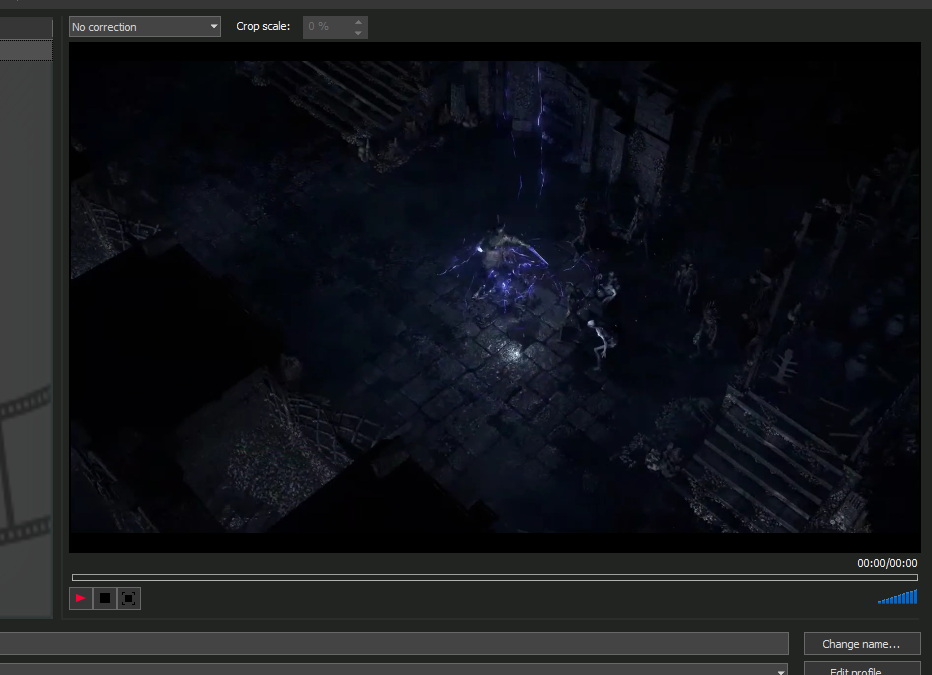
Task: Click the video preview frame
Action: [495, 297]
